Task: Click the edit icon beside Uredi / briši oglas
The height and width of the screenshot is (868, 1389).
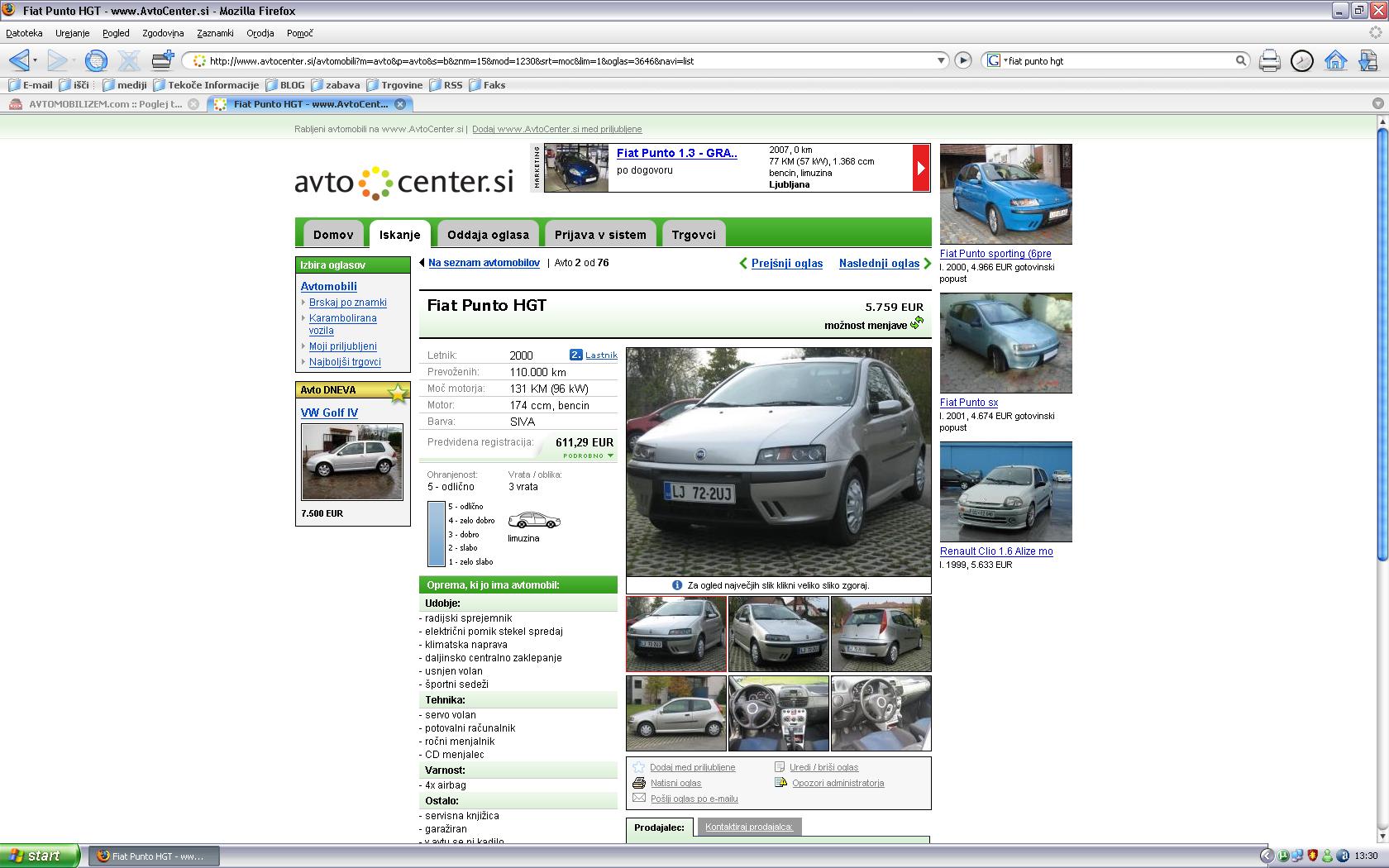Action: (780, 767)
